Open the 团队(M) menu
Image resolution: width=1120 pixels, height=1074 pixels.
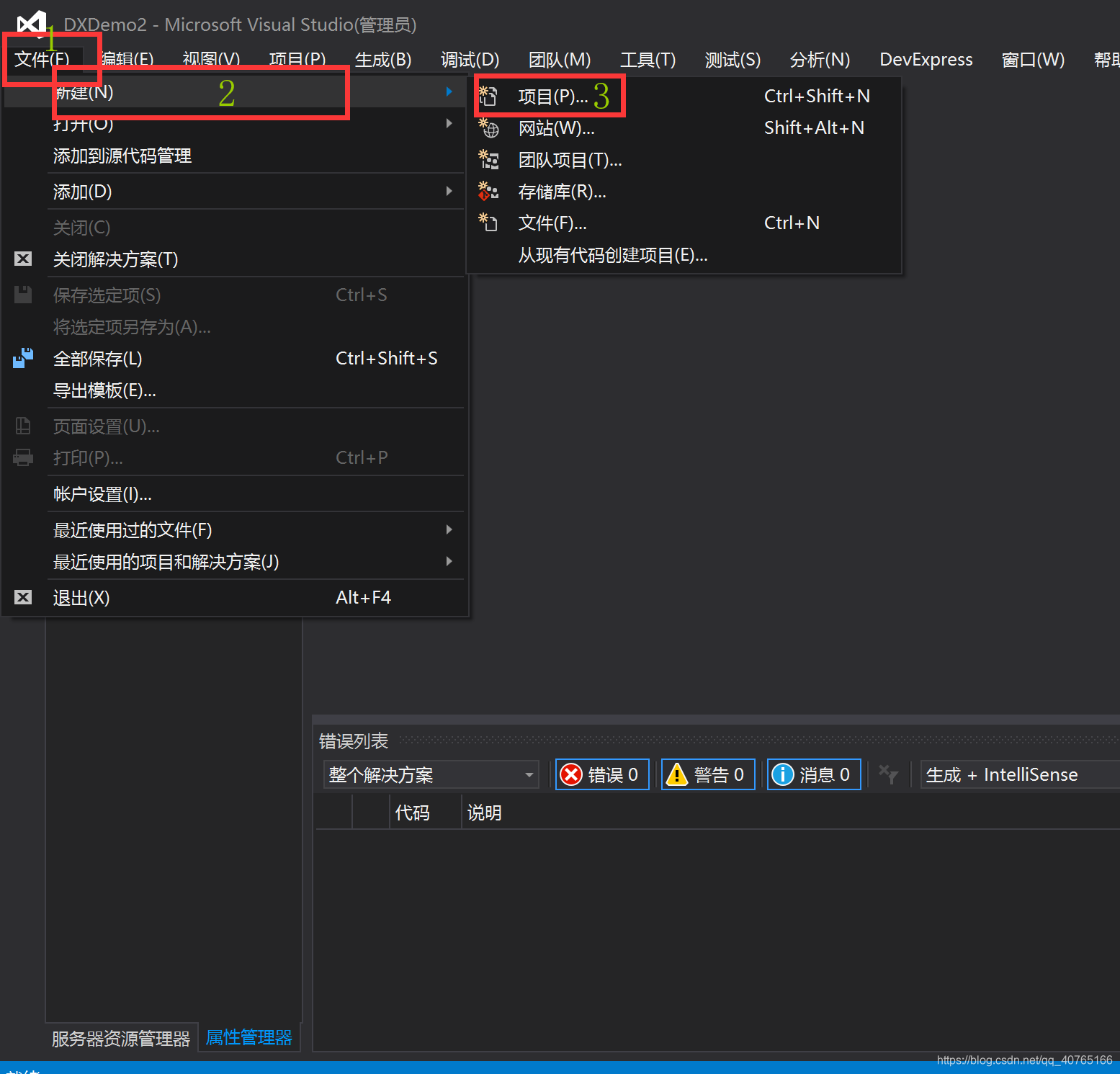point(559,59)
